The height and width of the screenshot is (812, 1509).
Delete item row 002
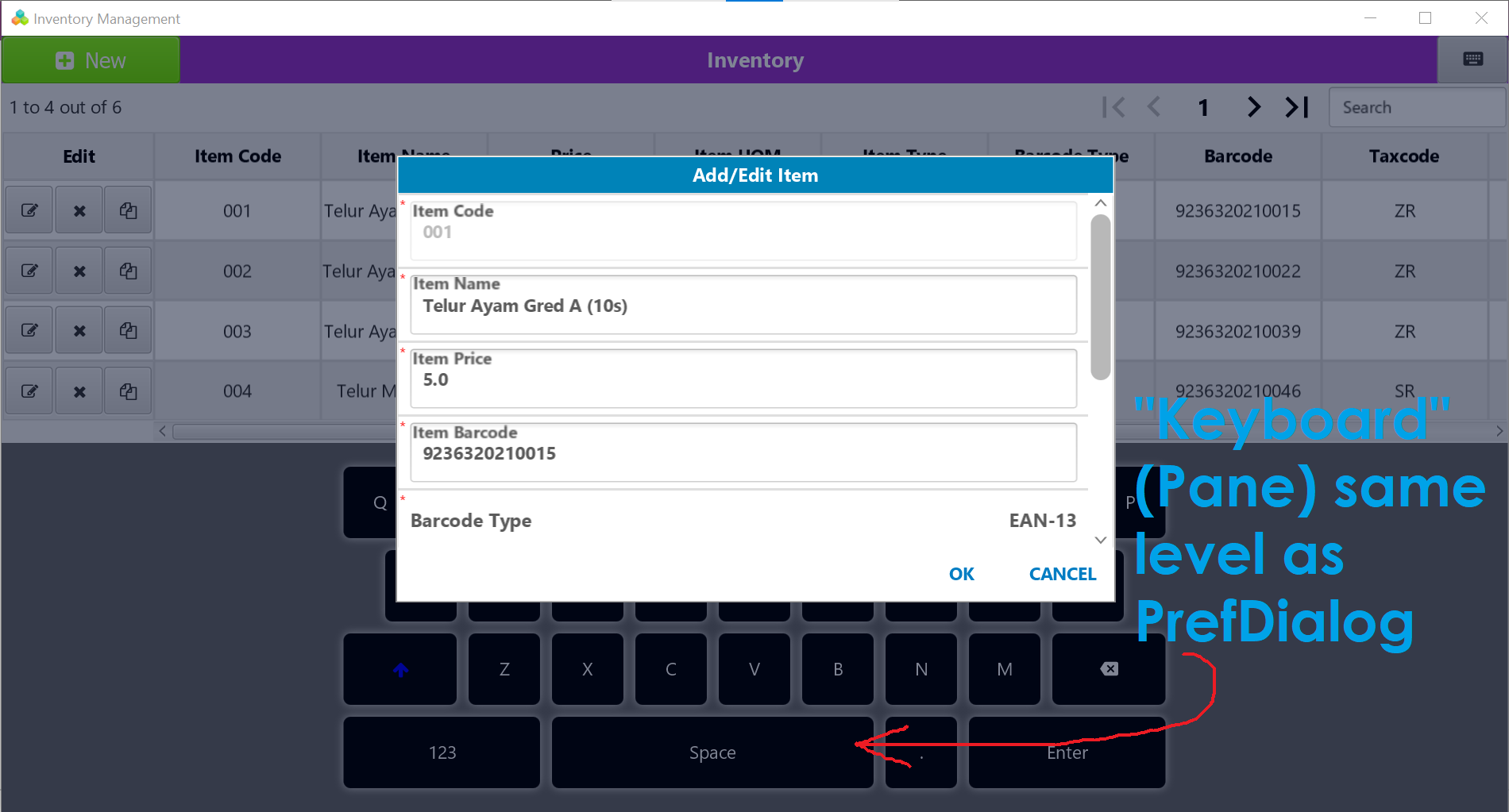[79, 271]
